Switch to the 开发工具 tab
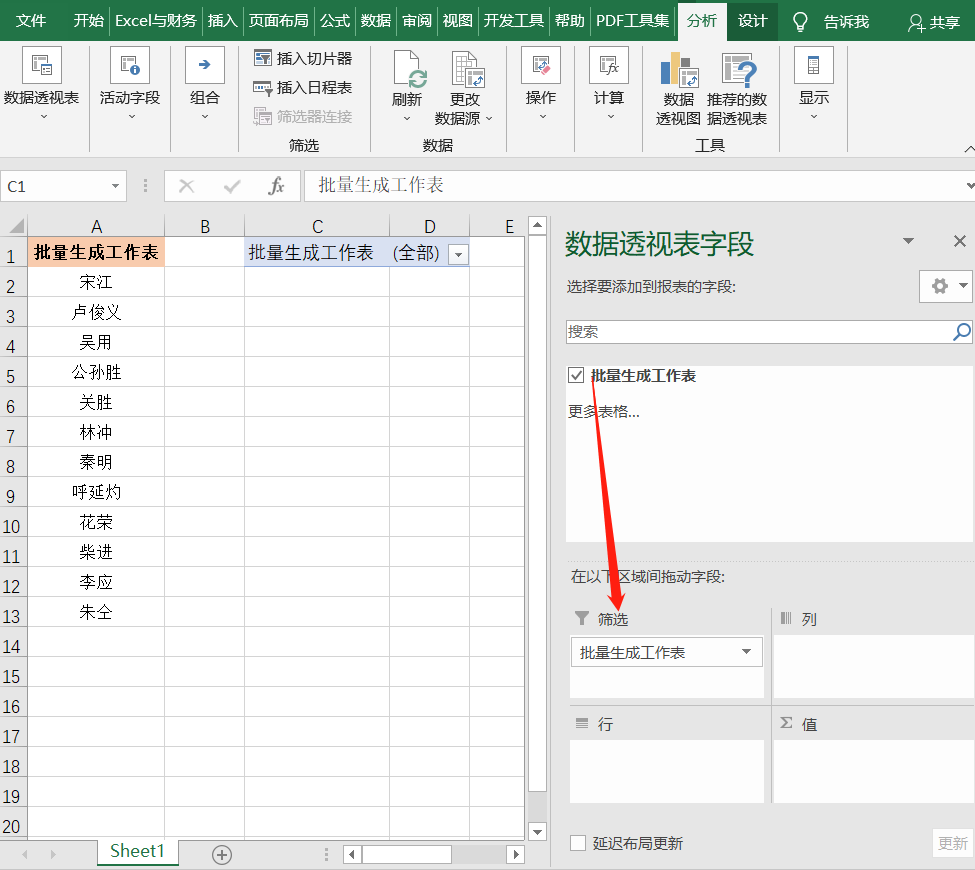975x870 pixels. click(x=514, y=21)
